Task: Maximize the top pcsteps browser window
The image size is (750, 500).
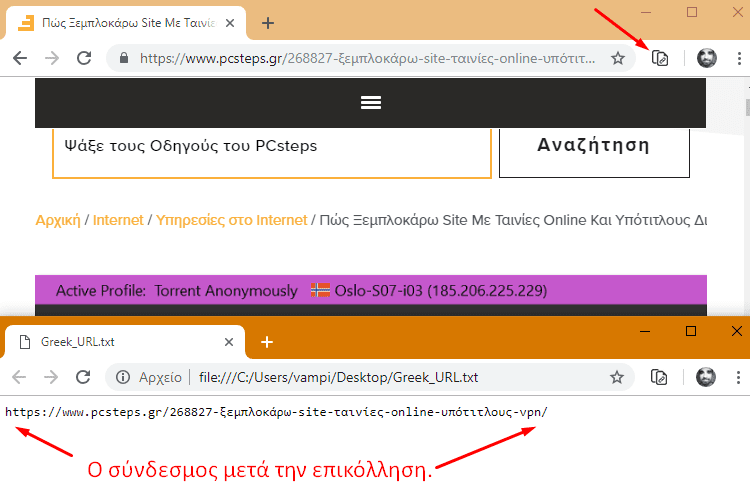Action: tap(692, 12)
